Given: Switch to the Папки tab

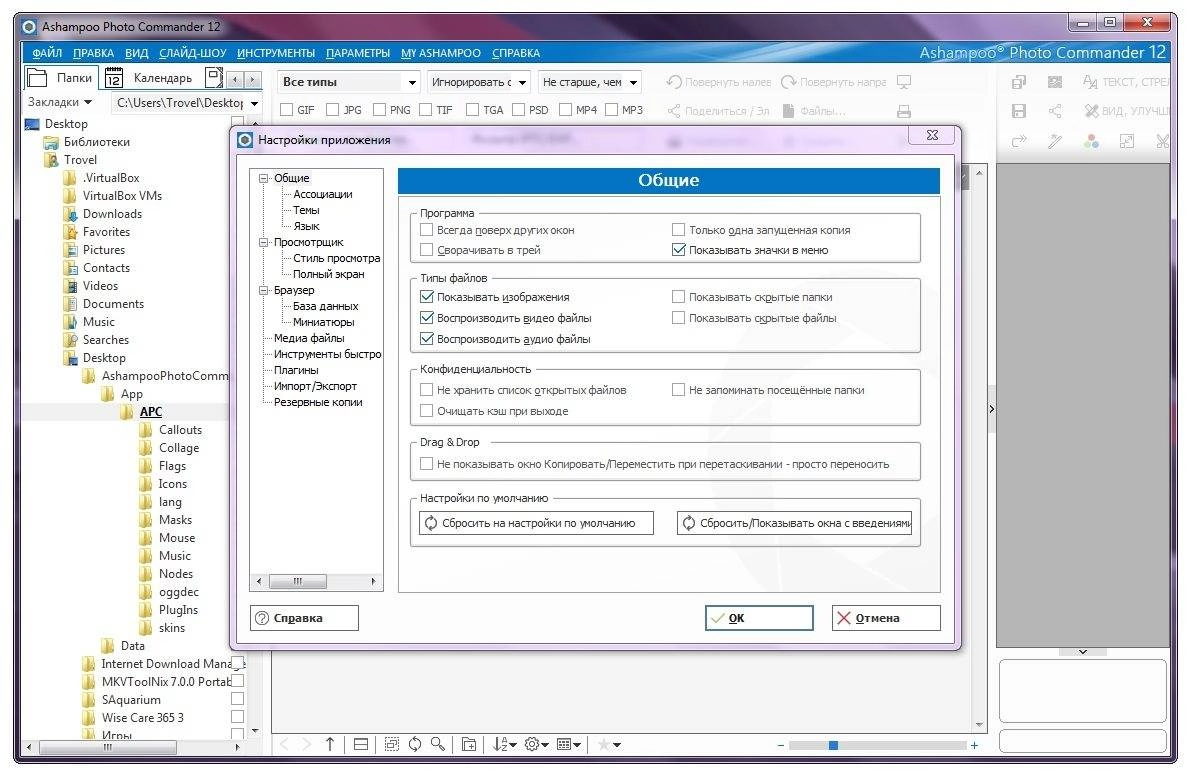Looking at the screenshot, I should coord(61,78).
